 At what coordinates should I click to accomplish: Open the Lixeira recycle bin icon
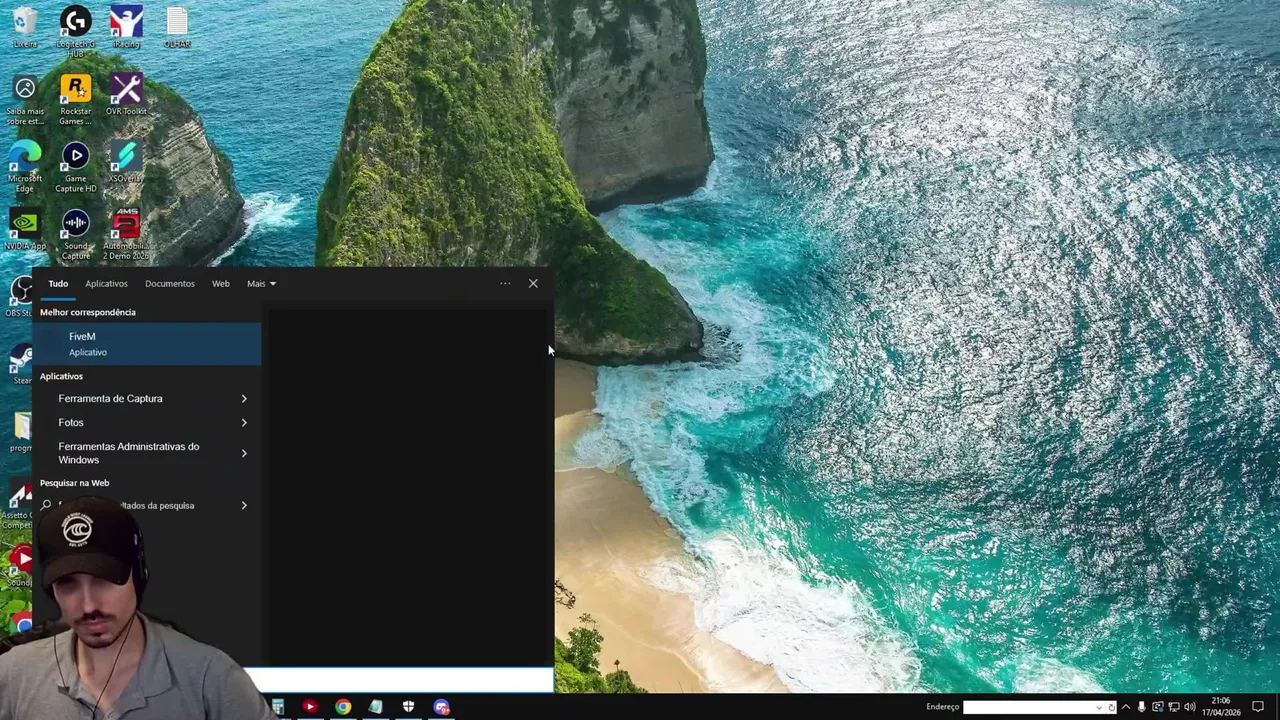coord(25,27)
